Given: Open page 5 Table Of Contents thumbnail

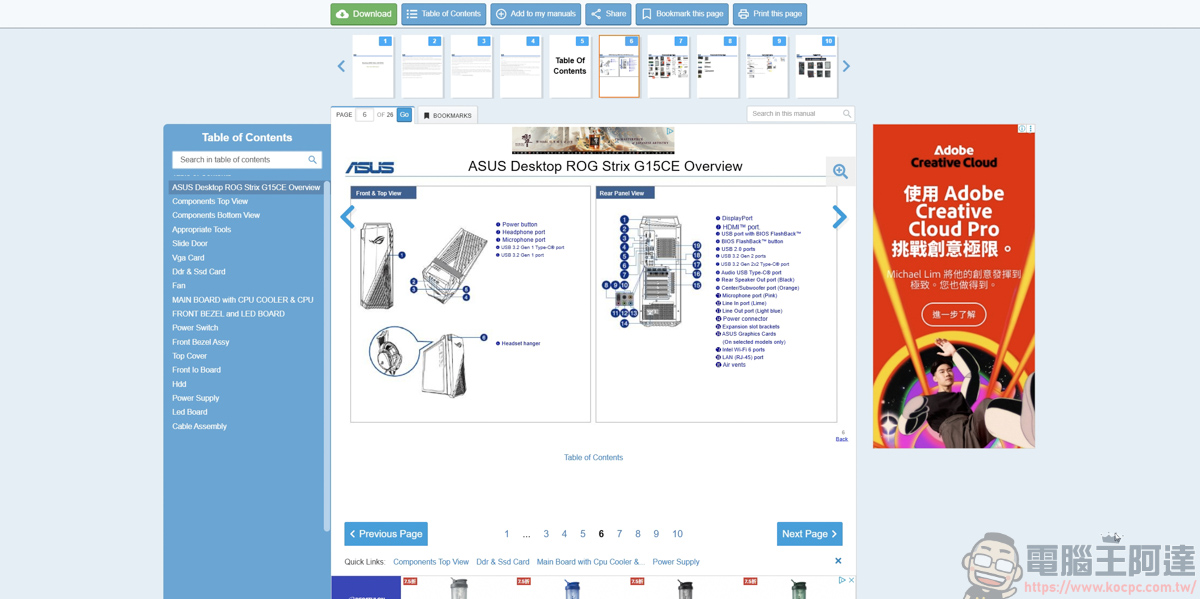Looking at the screenshot, I should tap(570, 67).
